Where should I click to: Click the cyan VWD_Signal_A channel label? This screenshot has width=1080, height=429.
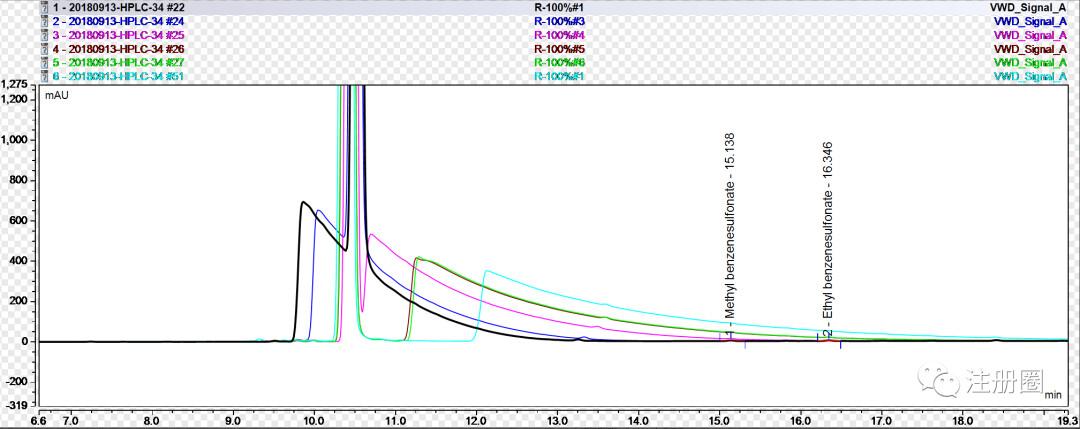[x=1029, y=76]
